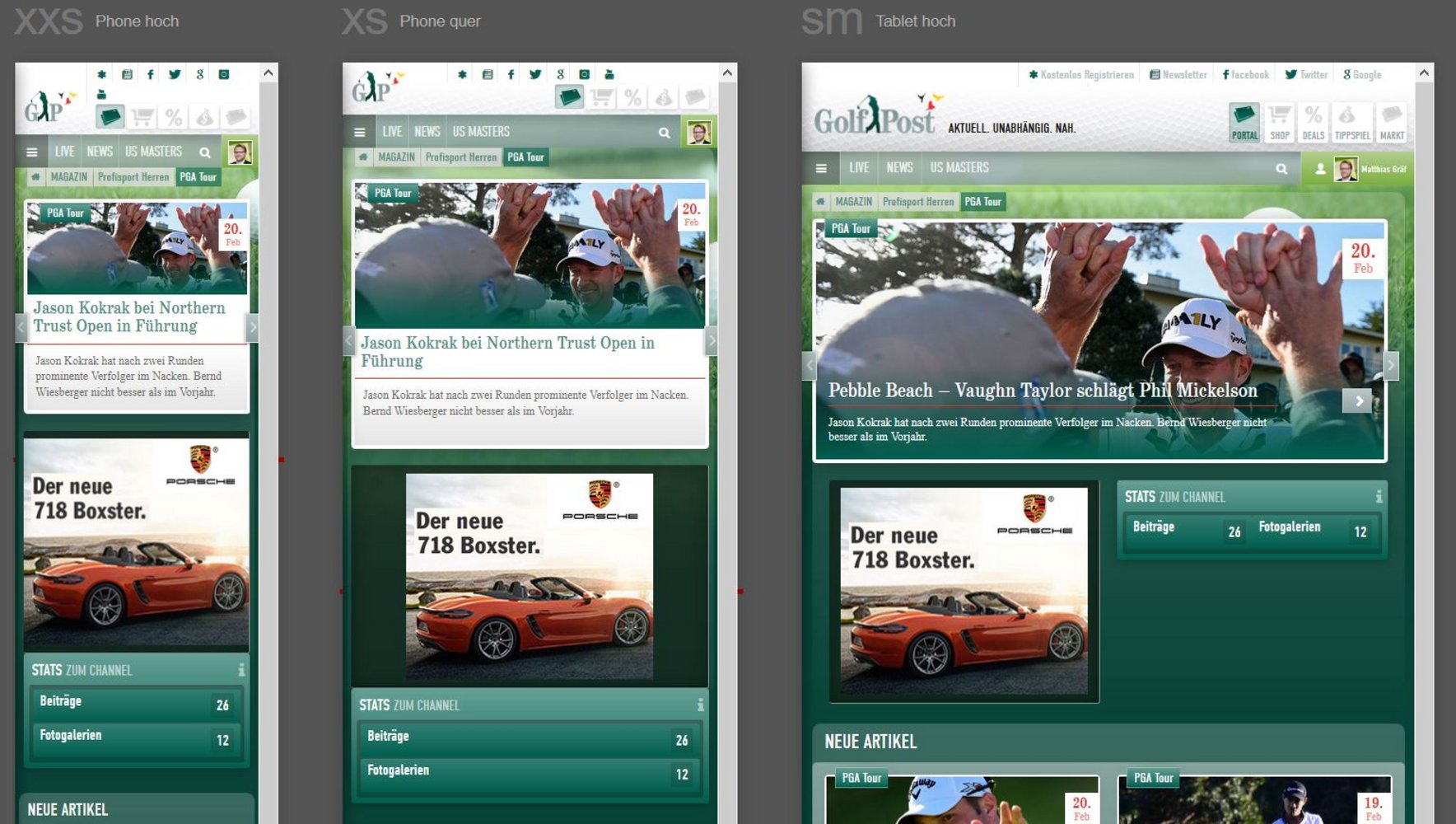Open the money bag Tippspiel icon in XXS view
This screenshot has height=824, width=1456.
[x=205, y=117]
